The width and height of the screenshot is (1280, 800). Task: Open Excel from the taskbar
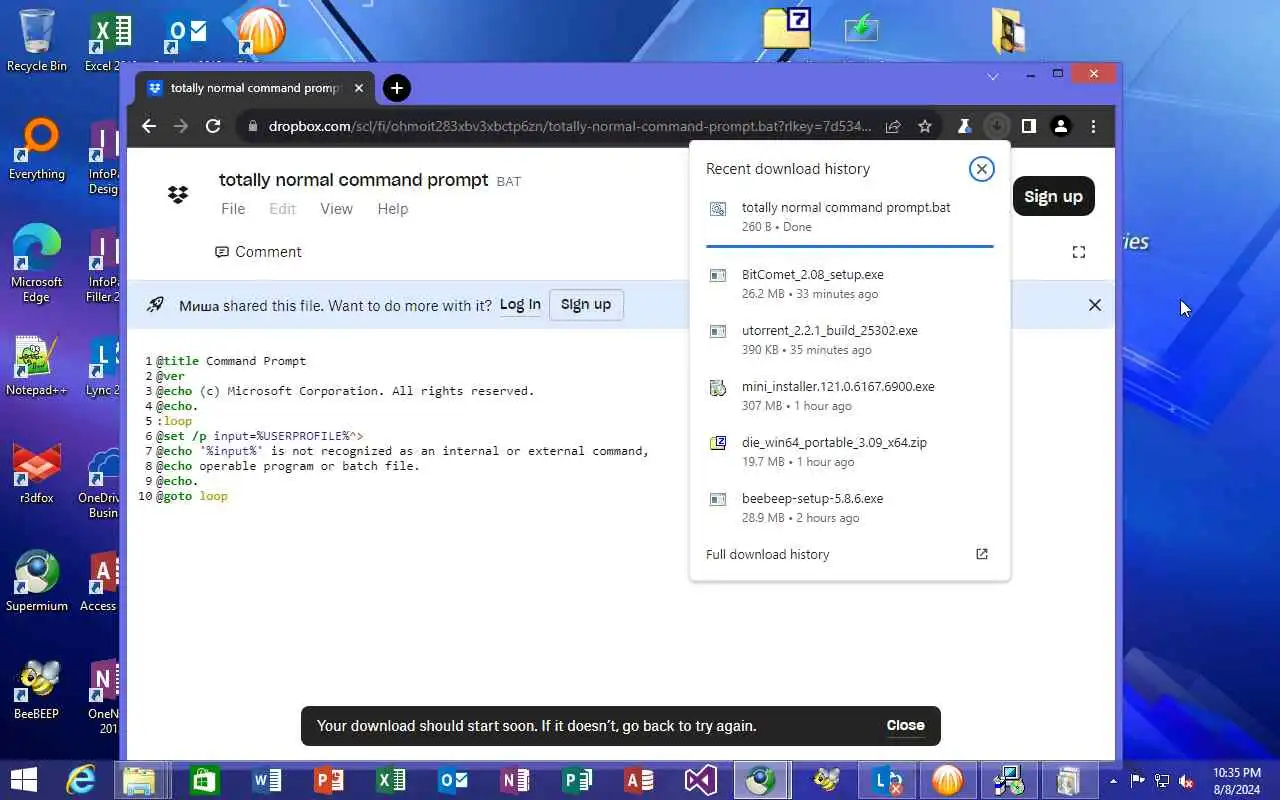click(x=391, y=780)
